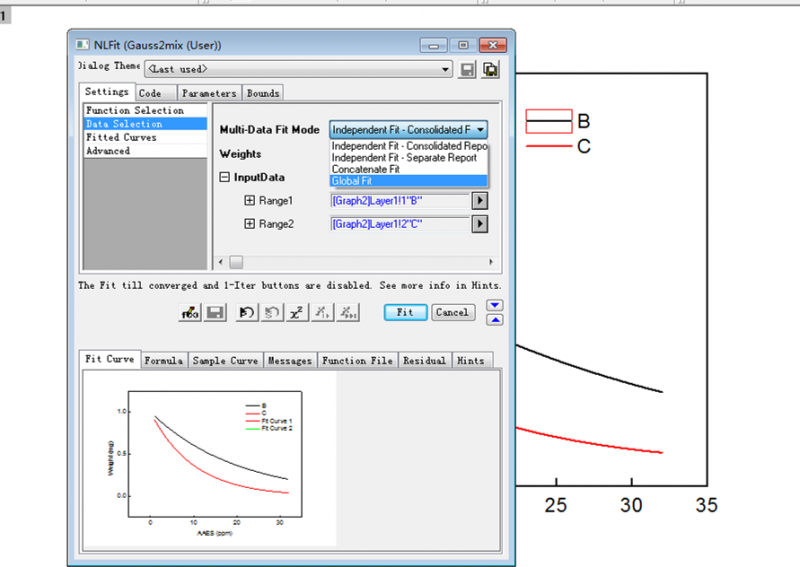Click the axis tick label 25 in the graph
The height and width of the screenshot is (567, 800).
[556, 505]
